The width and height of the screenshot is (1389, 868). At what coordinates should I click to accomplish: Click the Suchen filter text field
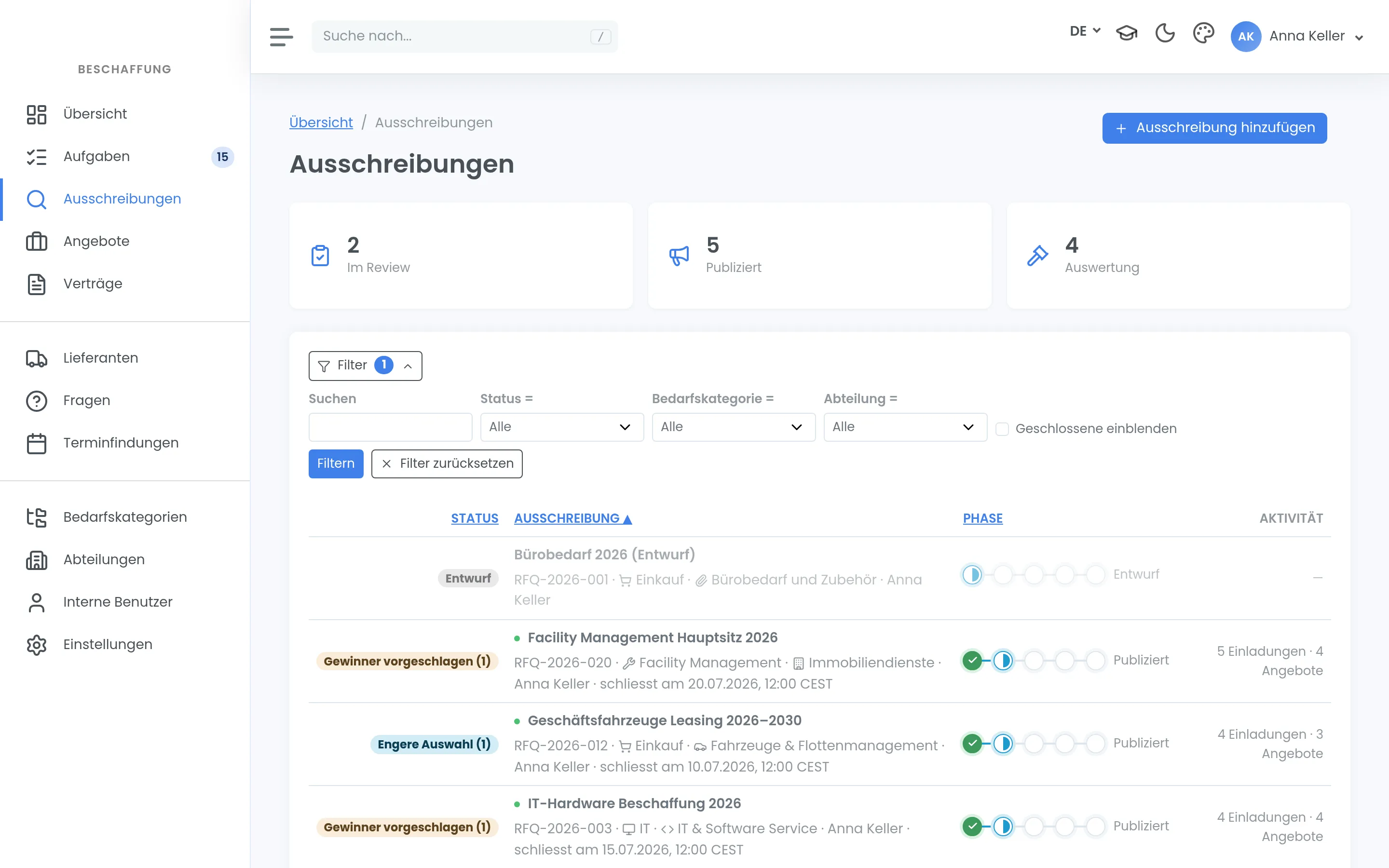tap(390, 427)
